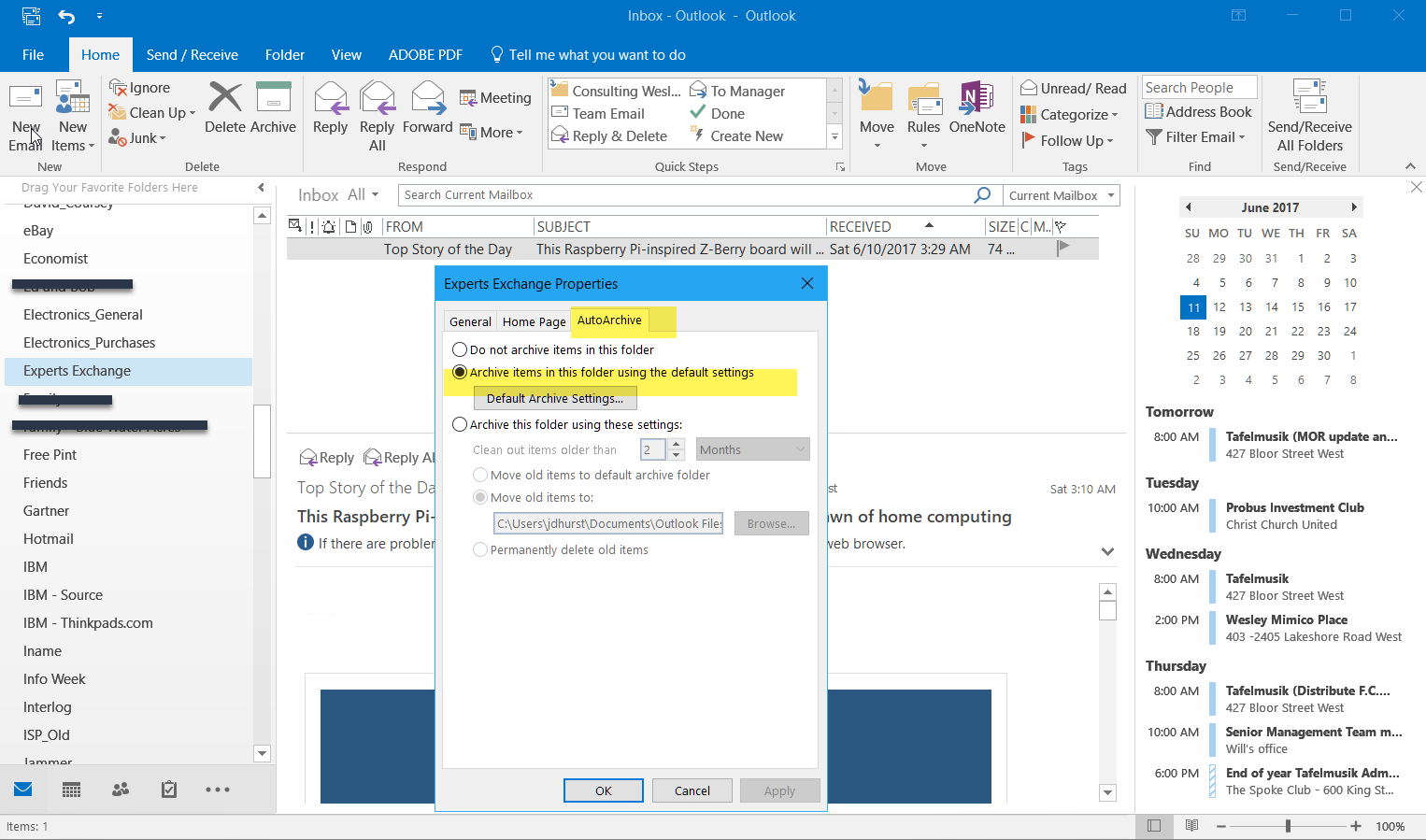Open the Mail view in navigation bar
Viewport: 1426px width, 840px height.
(23, 790)
